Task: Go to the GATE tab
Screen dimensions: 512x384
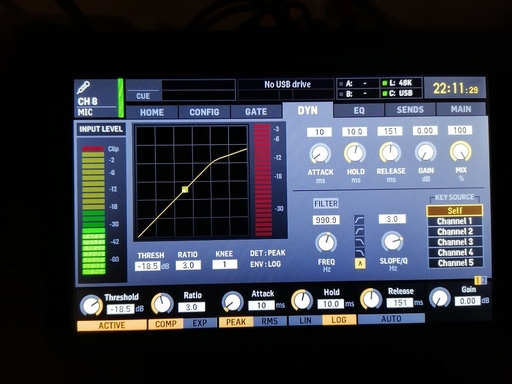Action: (x=256, y=112)
